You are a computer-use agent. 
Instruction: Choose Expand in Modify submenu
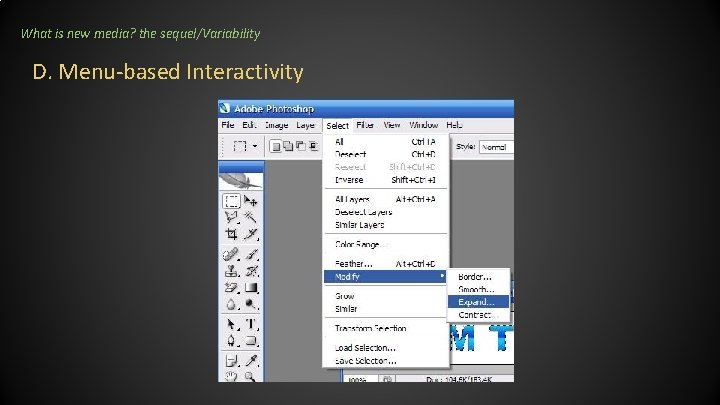[x=478, y=302]
